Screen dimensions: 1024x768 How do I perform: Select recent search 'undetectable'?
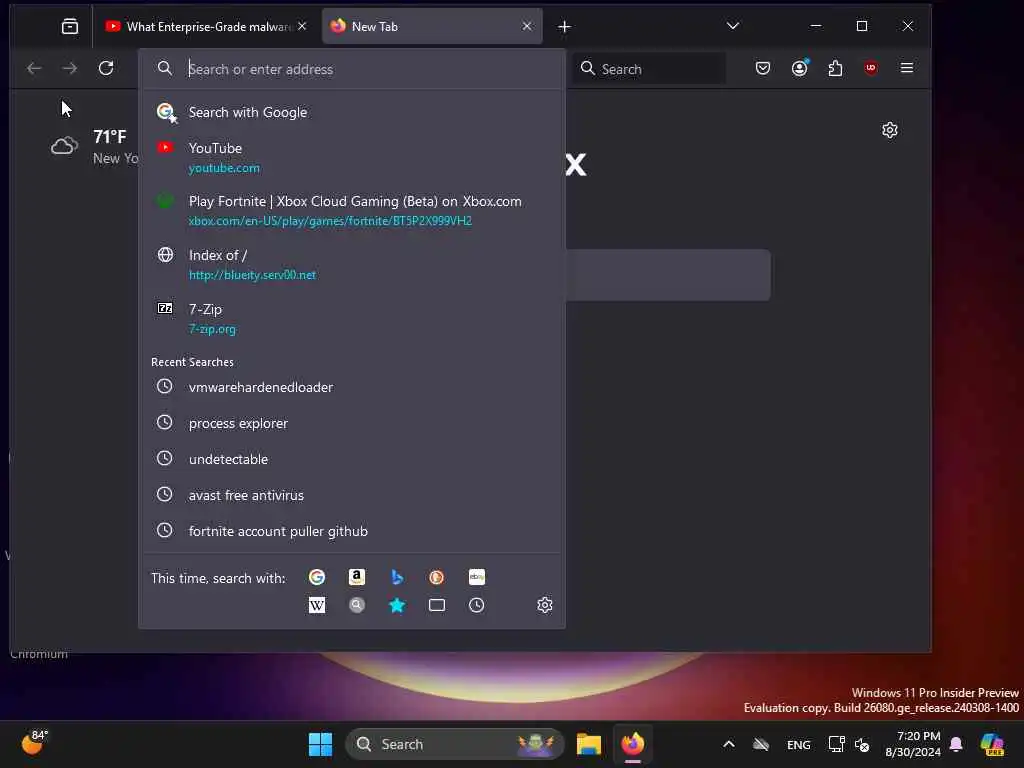(x=352, y=459)
